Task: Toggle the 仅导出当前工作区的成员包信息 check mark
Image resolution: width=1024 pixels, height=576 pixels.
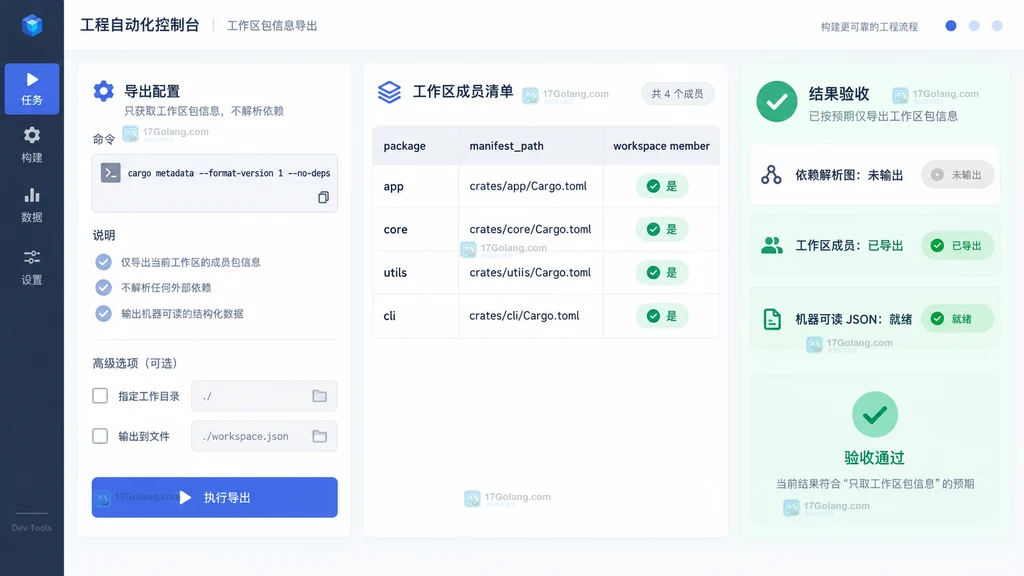Action: click(x=103, y=262)
